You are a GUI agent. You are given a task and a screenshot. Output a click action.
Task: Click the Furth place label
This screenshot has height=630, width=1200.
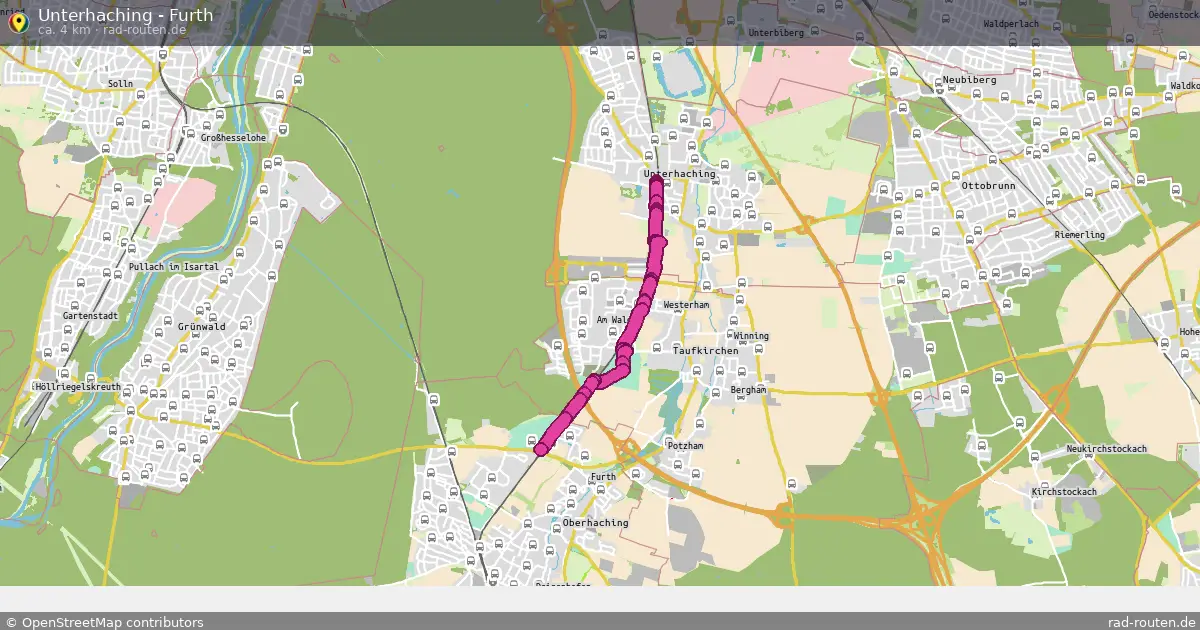pos(603,477)
